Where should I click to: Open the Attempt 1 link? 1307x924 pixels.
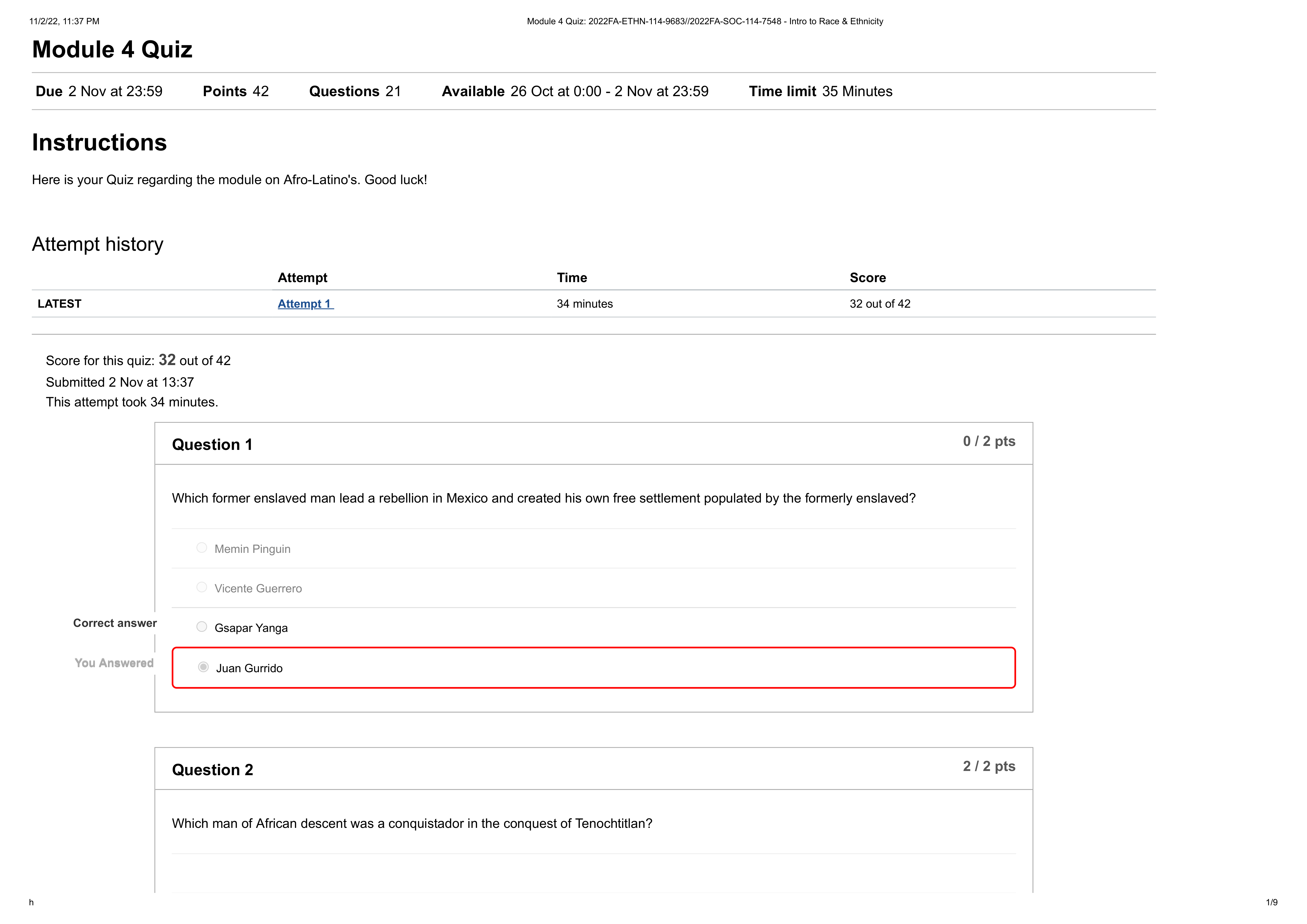[305, 303]
